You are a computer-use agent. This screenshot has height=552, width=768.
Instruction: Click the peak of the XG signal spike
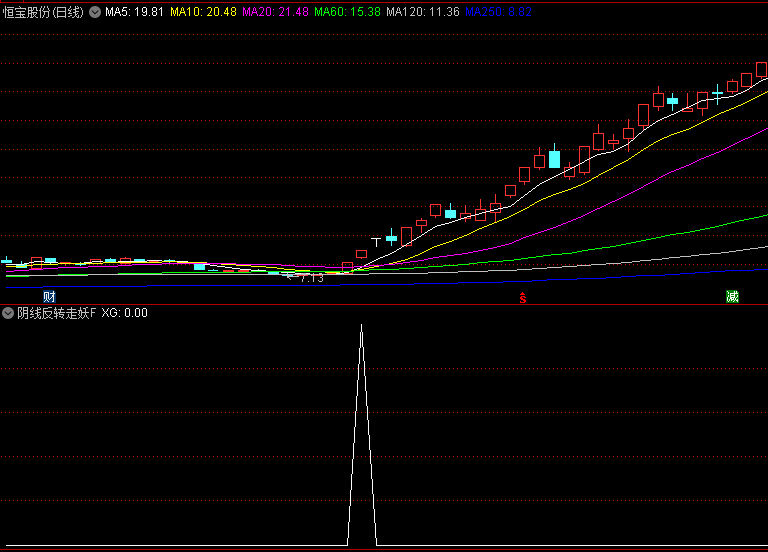[x=361, y=326]
